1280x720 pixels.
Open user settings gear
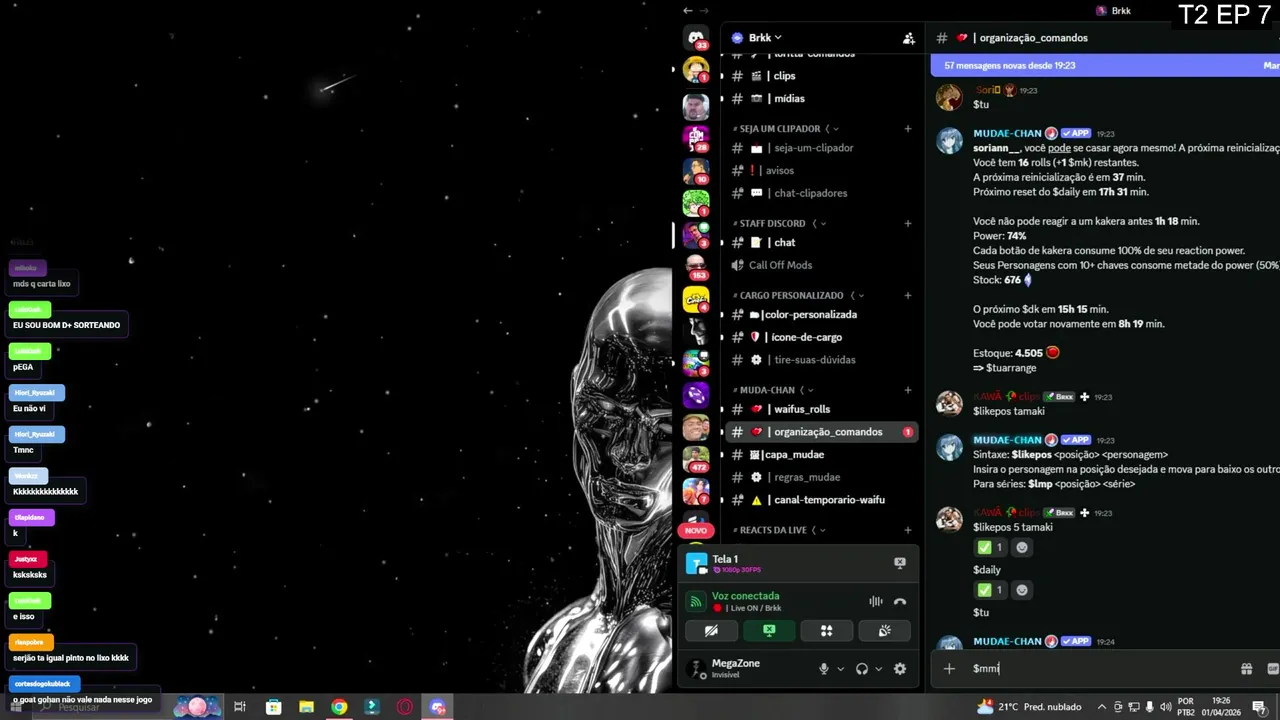(x=899, y=669)
